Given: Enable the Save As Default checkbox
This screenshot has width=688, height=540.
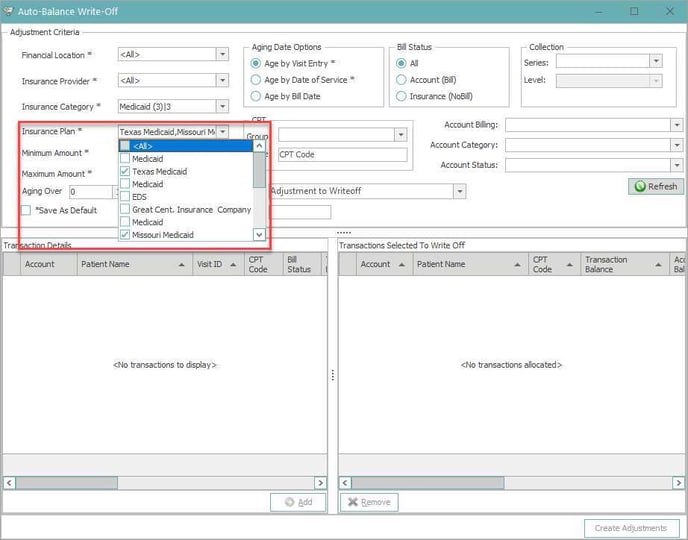Looking at the screenshot, I should 27,210.
